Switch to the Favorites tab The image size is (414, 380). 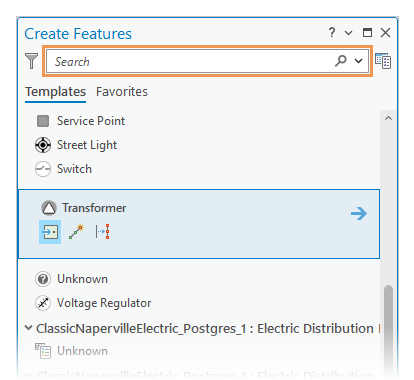122,92
